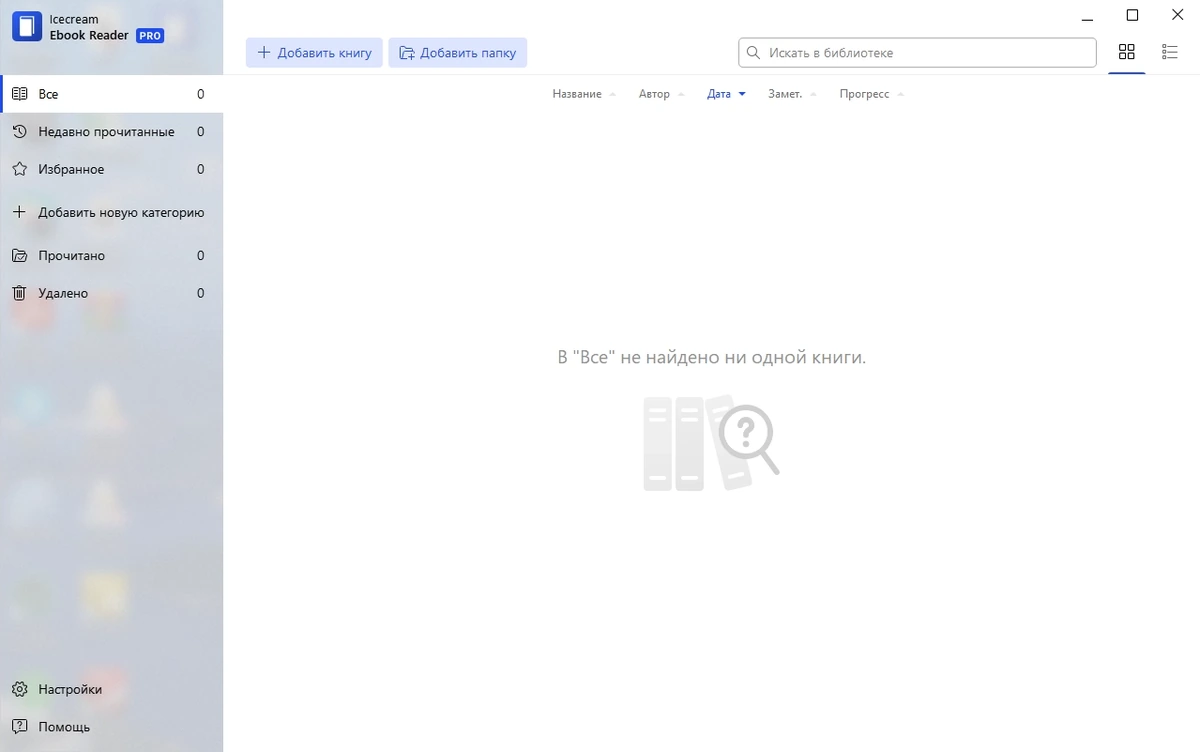Open the Избранное category
Image resolution: width=1200 pixels, height=752 pixels.
(x=112, y=170)
